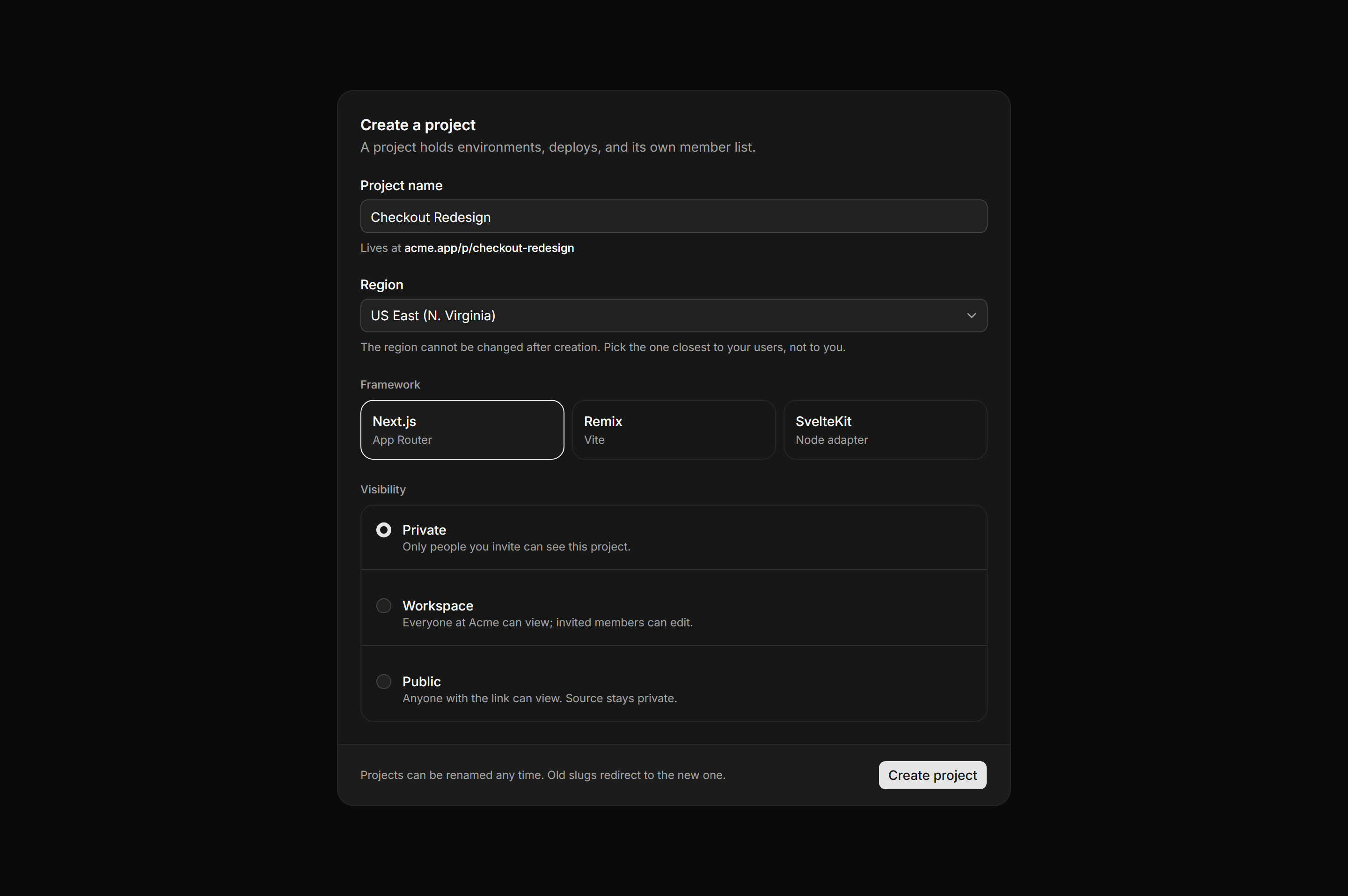1348x896 pixels.
Task: Click "Projects can be renamed any time" footer note
Action: (x=542, y=775)
